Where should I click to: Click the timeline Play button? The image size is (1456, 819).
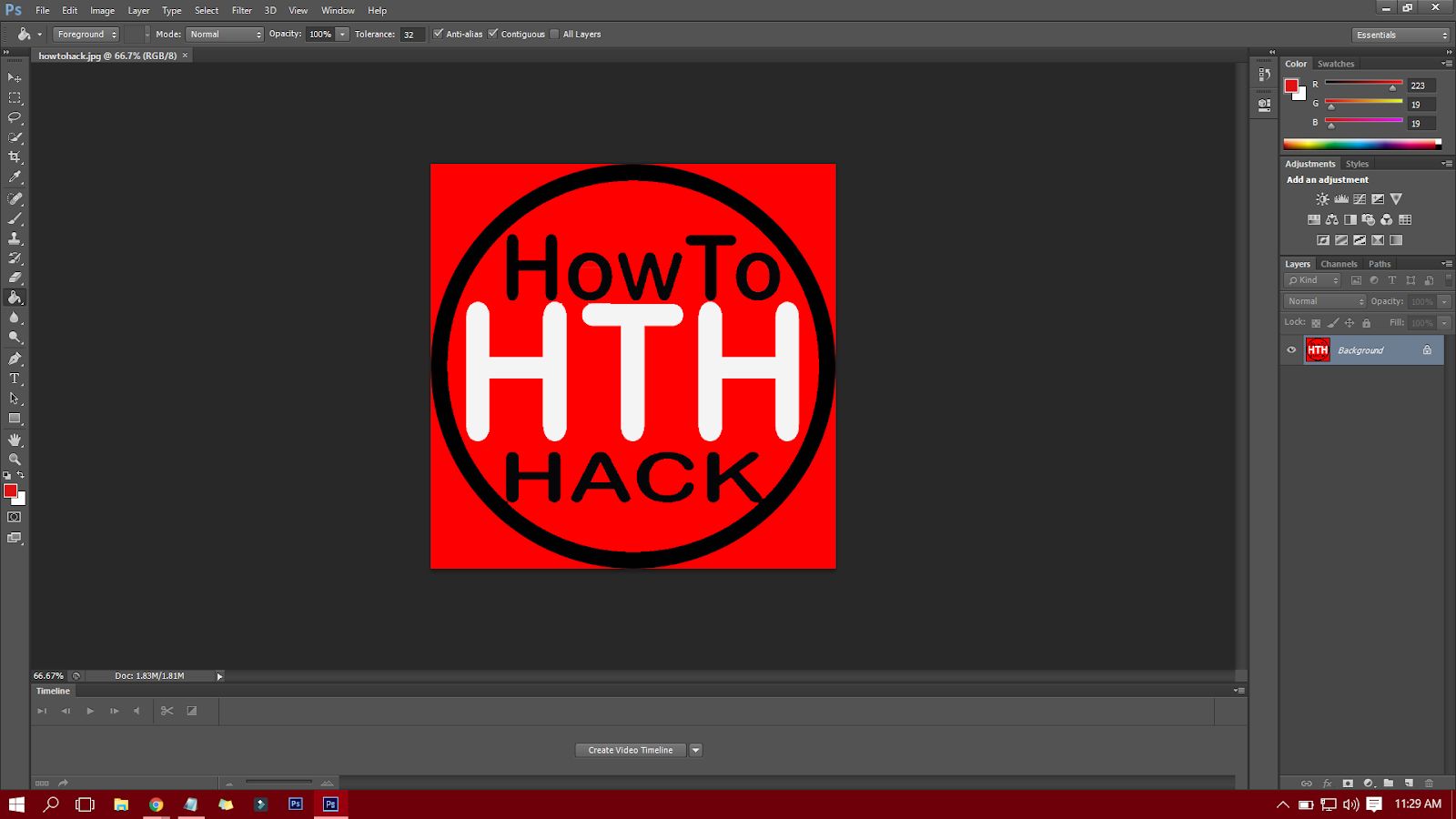pyautogui.click(x=90, y=711)
